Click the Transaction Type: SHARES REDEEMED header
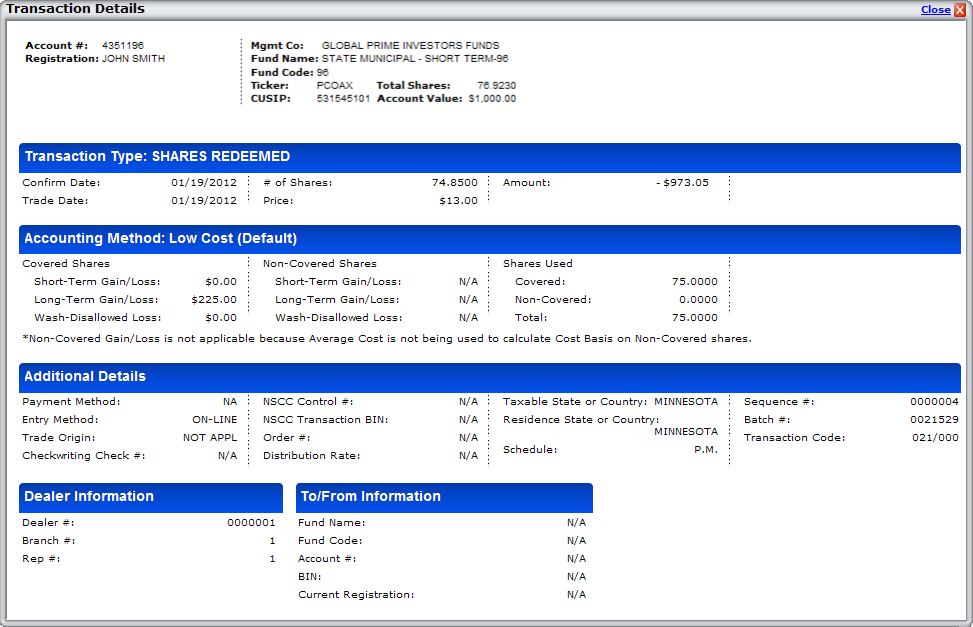The height and width of the screenshot is (627, 973). [490, 157]
